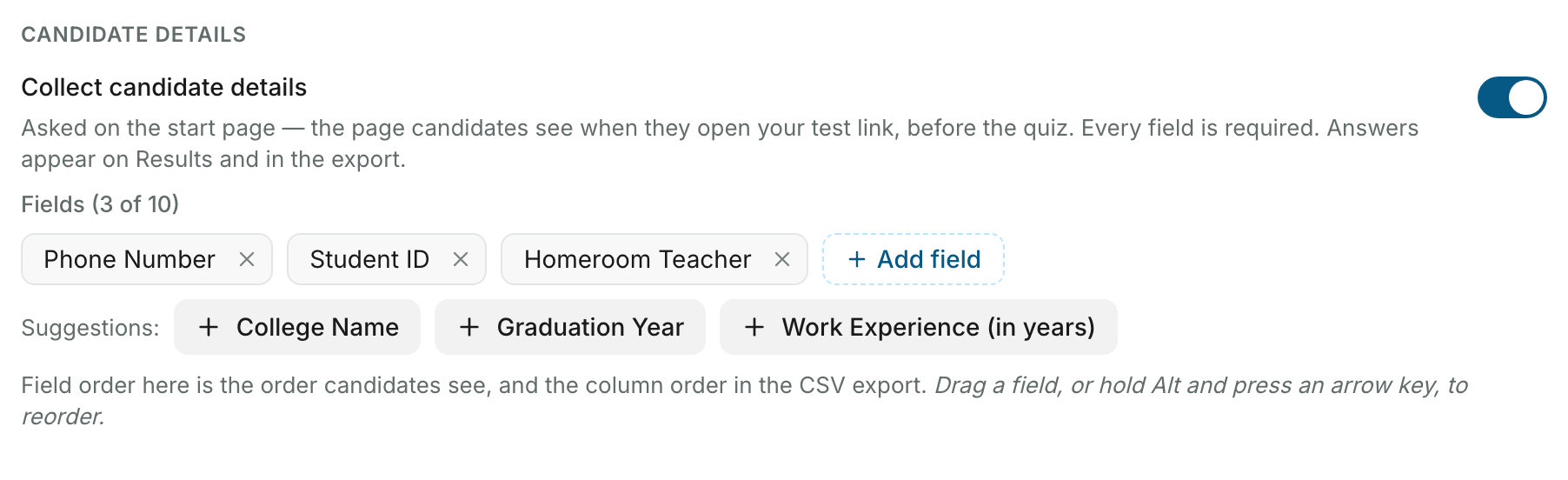
Task: Toggle off Collect candidate details switch
Action: pos(1512,97)
